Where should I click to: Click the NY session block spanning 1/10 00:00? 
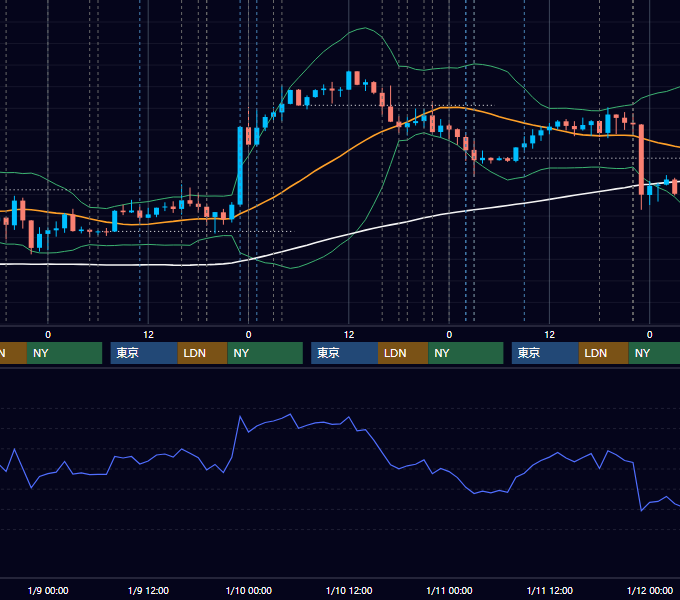(x=265, y=353)
